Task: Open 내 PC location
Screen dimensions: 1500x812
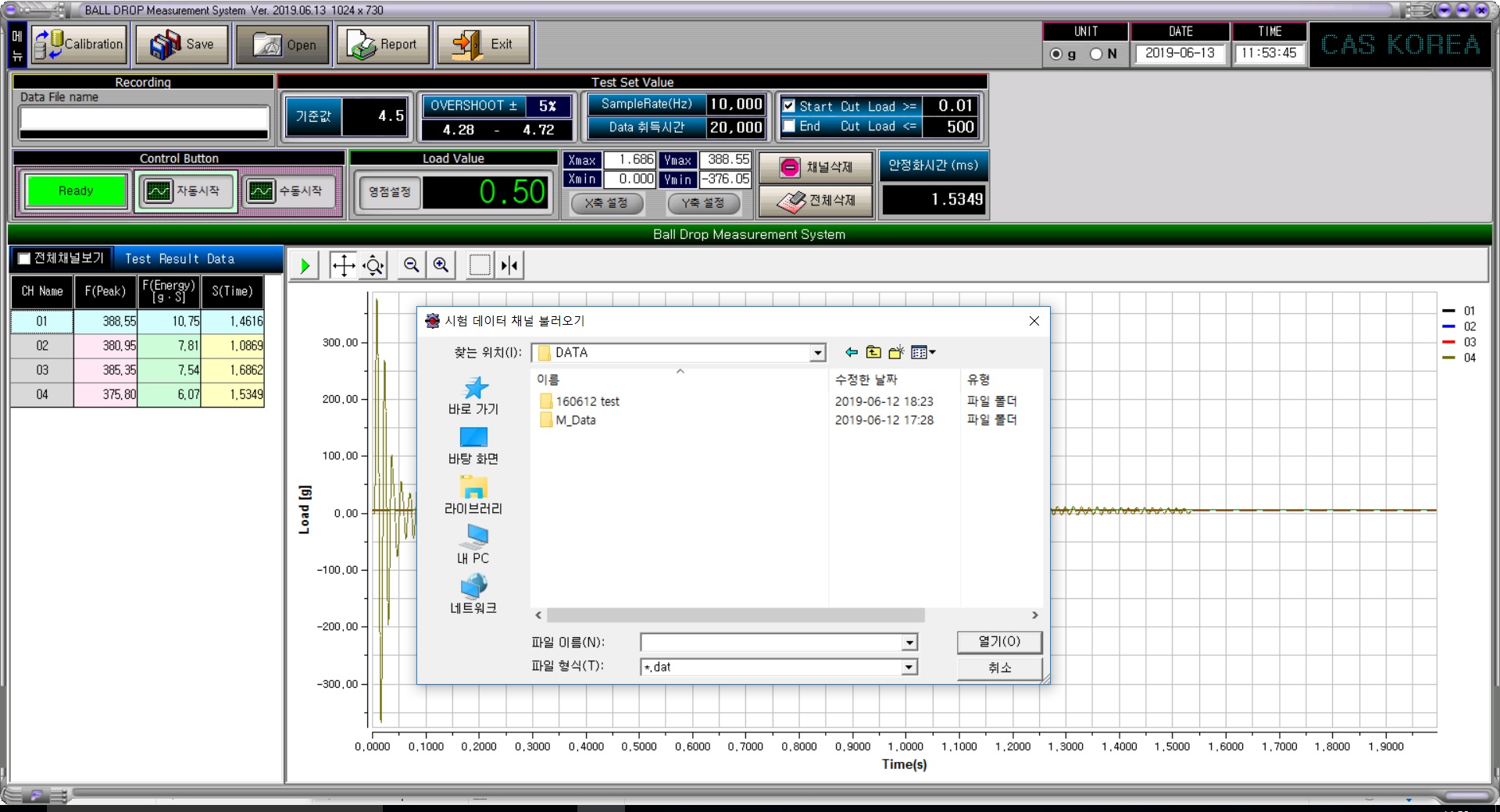Action: click(x=473, y=546)
